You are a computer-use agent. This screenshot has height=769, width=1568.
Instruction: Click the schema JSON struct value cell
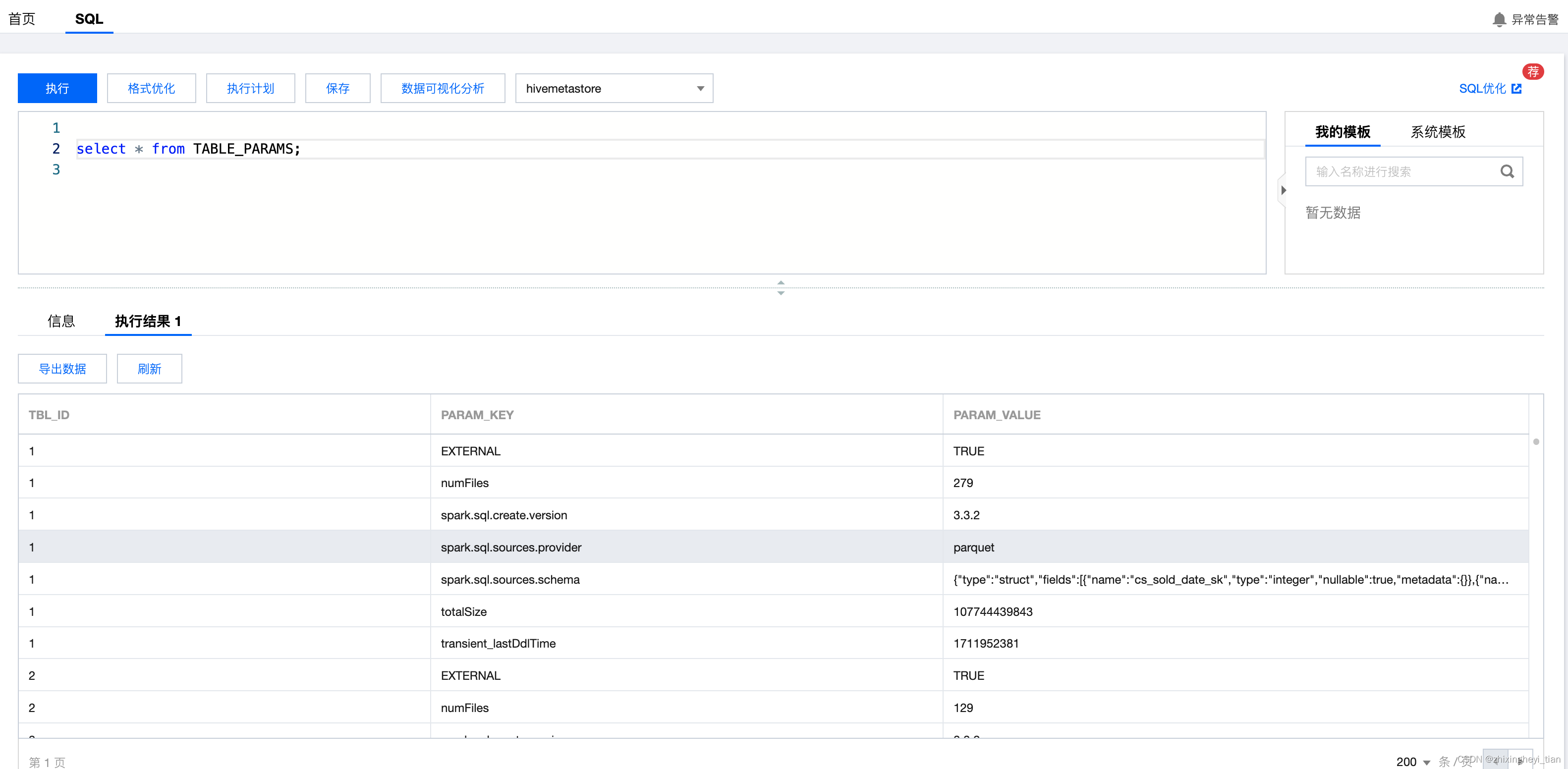(x=1235, y=579)
